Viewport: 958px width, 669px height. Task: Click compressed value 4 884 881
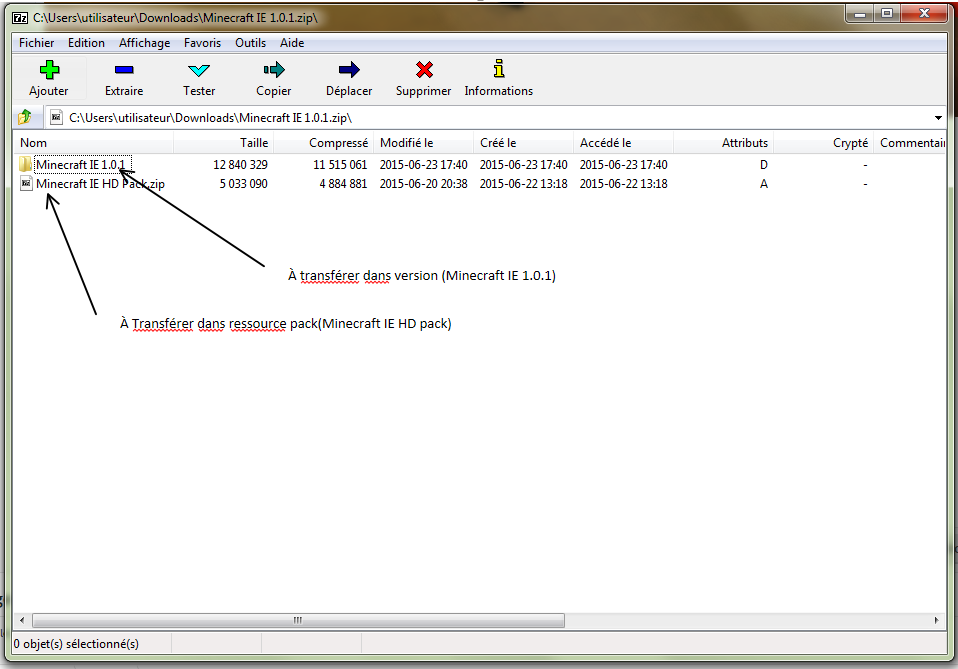coord(343,183)
